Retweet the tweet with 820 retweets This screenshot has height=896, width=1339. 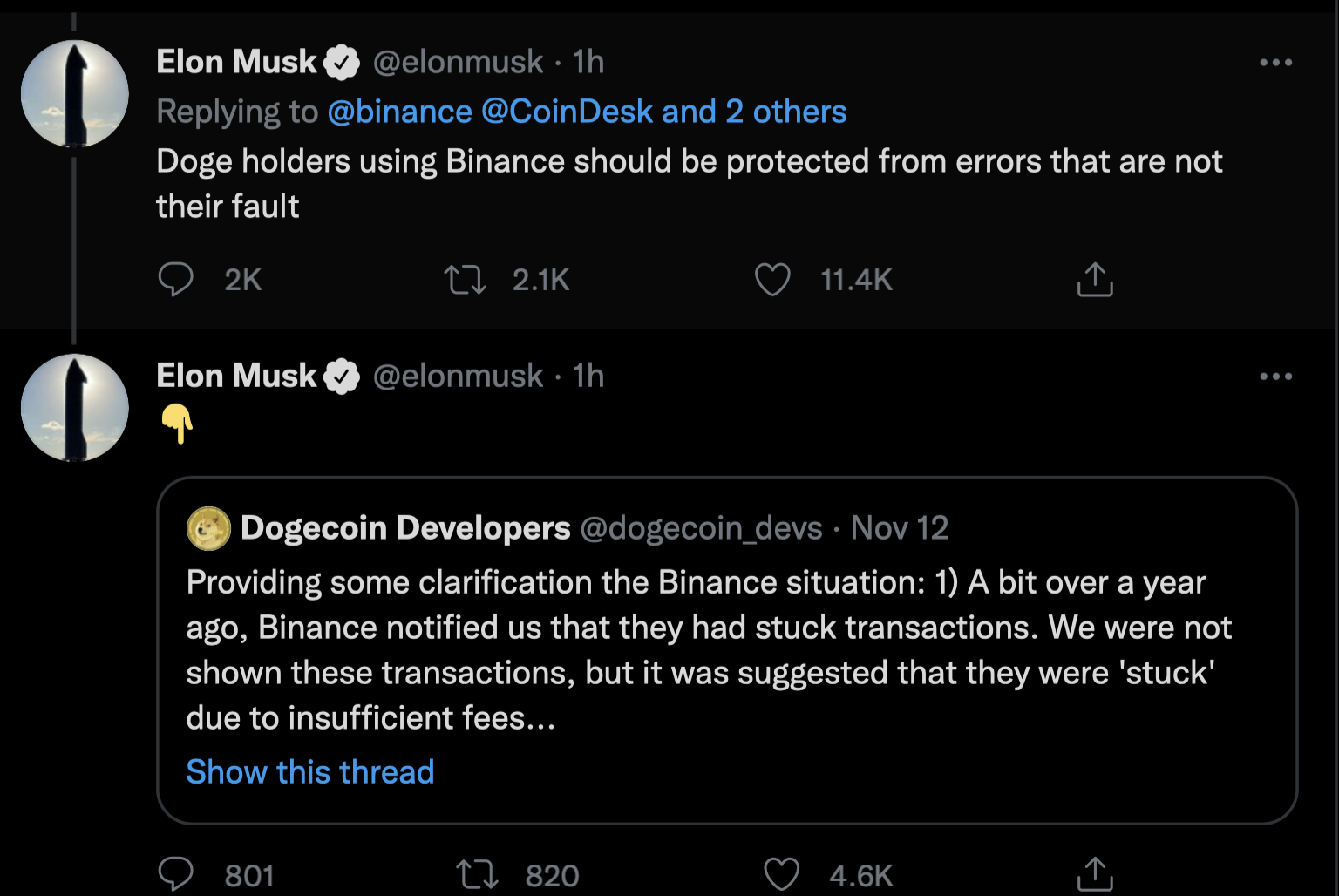pyautogui.click(x=477, y=874)
